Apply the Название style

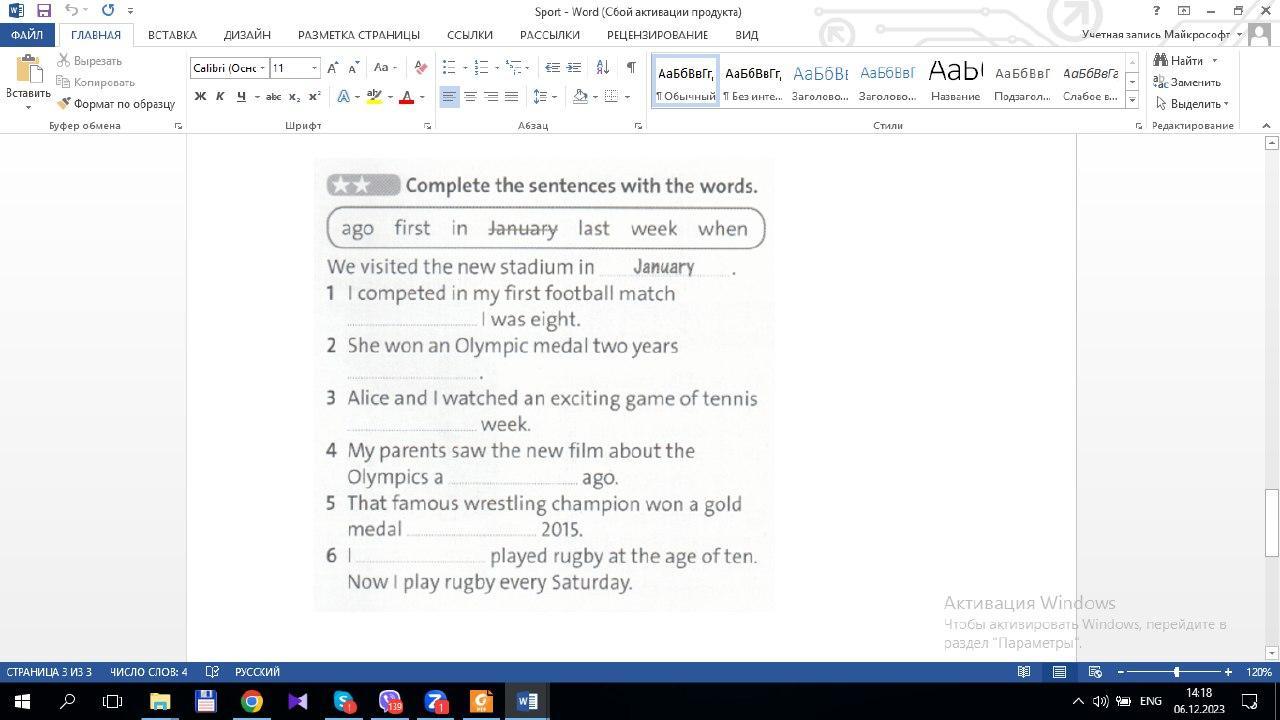tap(955, 80)
